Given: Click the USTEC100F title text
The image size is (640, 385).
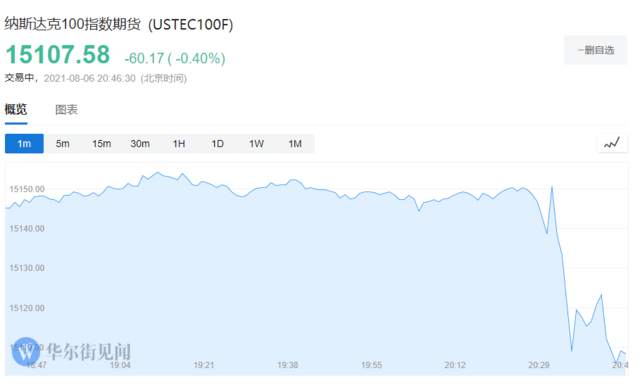Looking at the screenshot, I should pyautogui.click(x=190, y=25).
